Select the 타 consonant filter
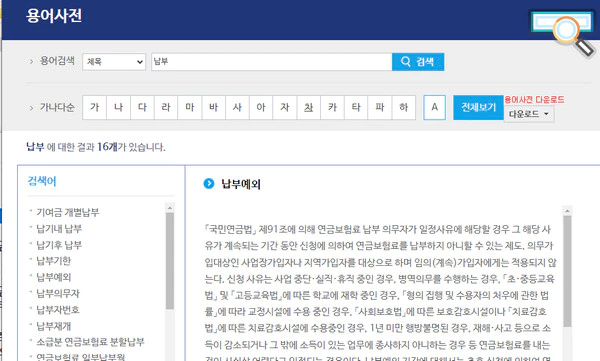 pos(356,107)
